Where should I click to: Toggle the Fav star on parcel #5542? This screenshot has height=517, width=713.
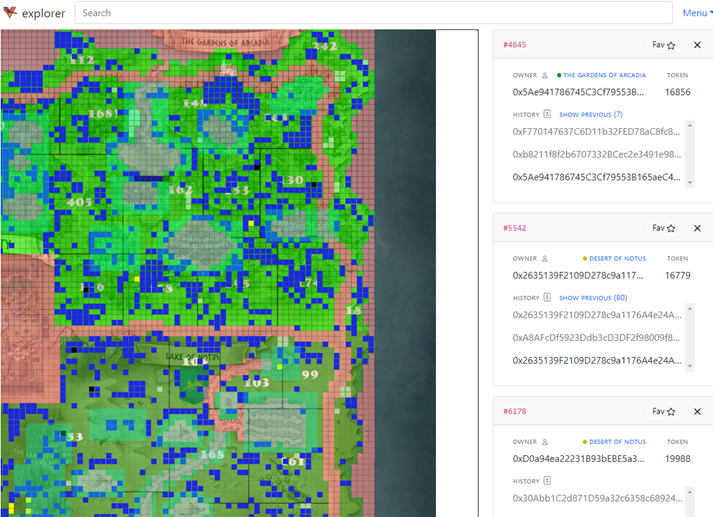pos(671,228)
